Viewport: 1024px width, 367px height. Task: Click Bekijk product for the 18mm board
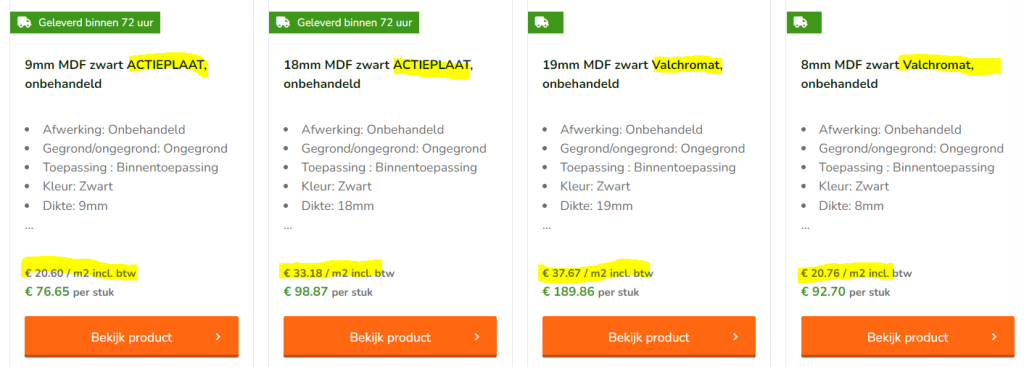(x=390, y=337)
